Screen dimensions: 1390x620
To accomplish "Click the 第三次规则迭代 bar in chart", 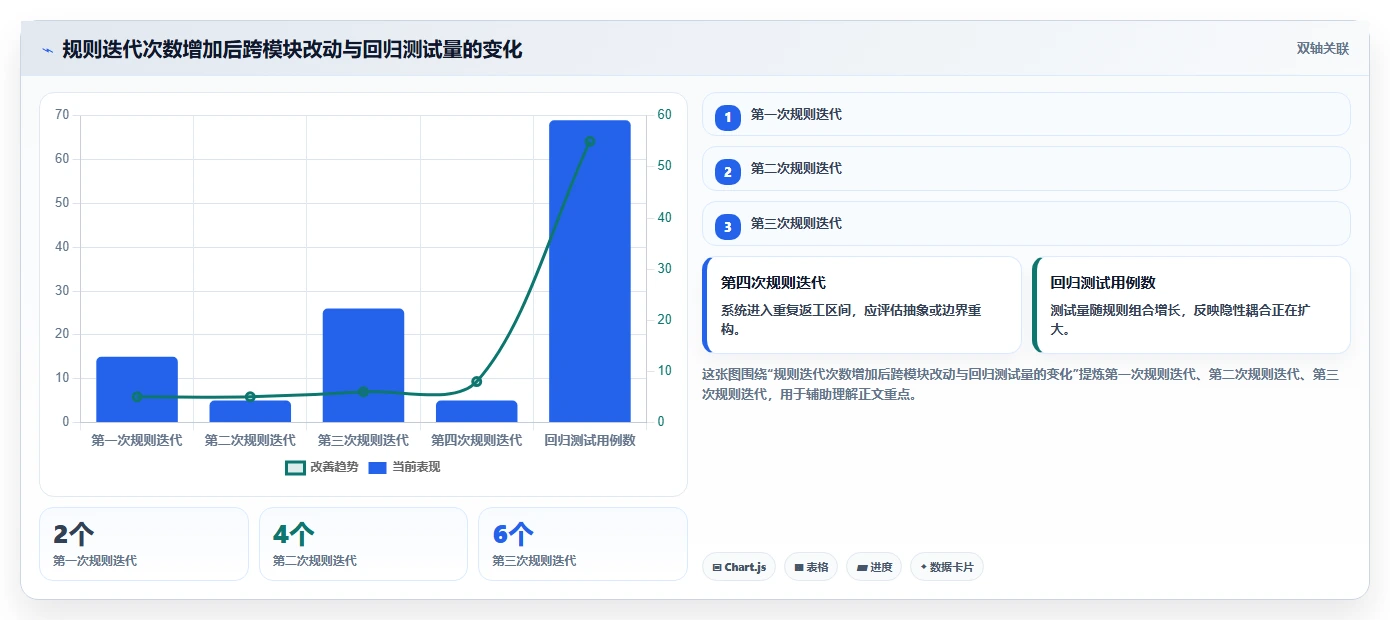I will pos(363,365).
